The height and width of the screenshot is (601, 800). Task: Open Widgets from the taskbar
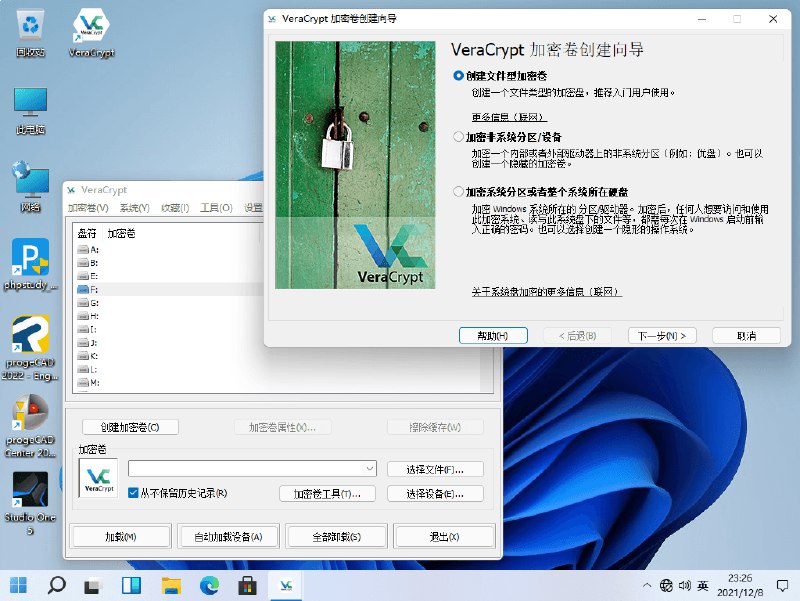132,585
